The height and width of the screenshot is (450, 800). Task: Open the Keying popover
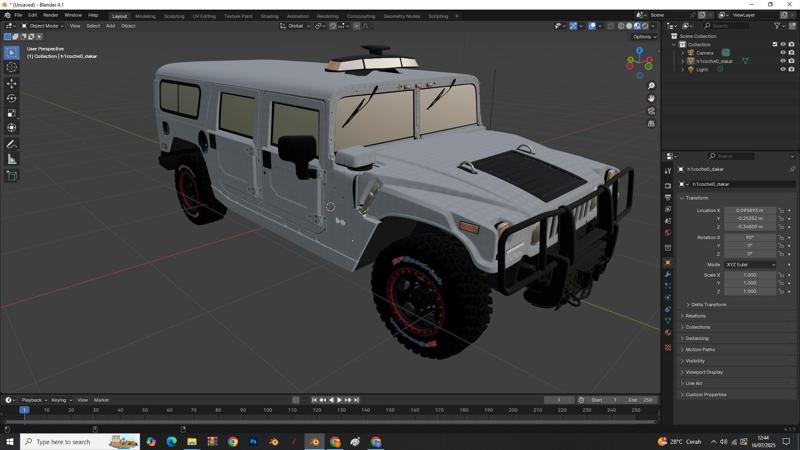pos(61,400)
